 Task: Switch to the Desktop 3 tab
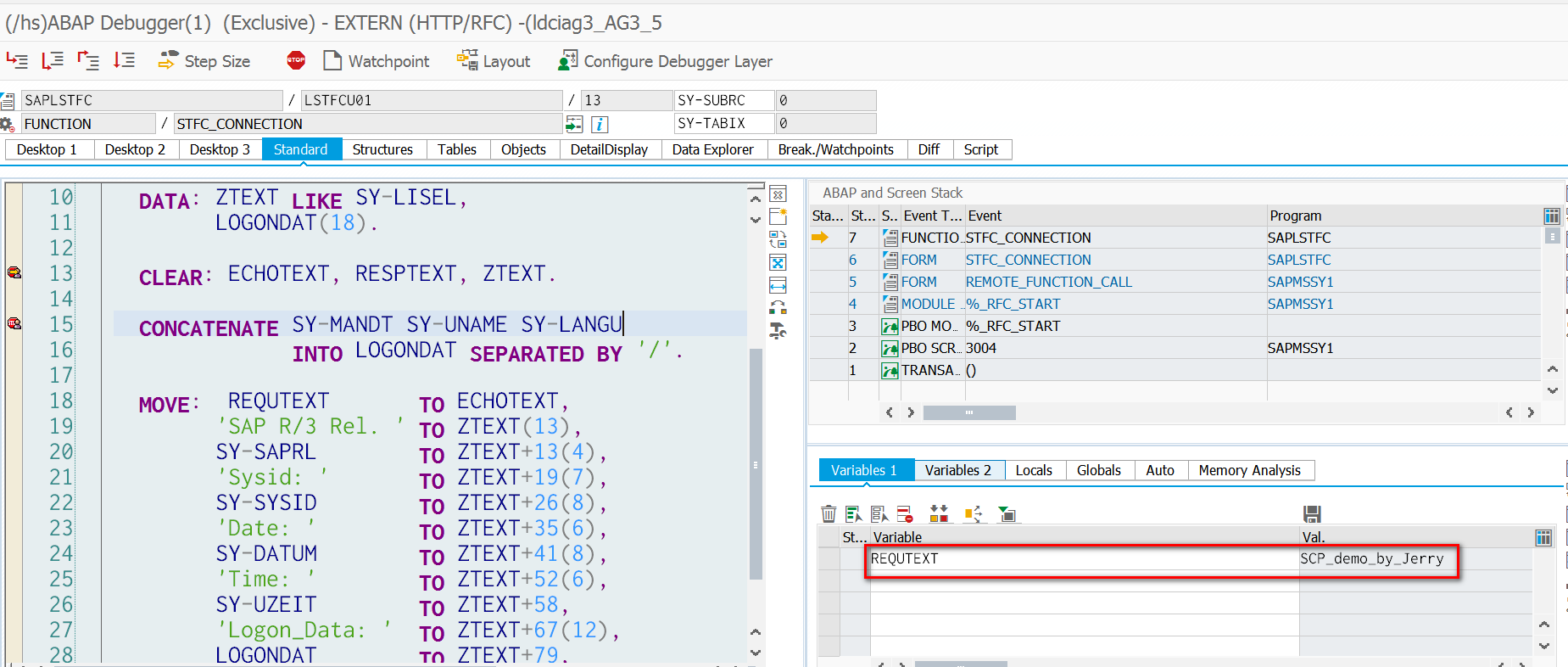point(220,149)
